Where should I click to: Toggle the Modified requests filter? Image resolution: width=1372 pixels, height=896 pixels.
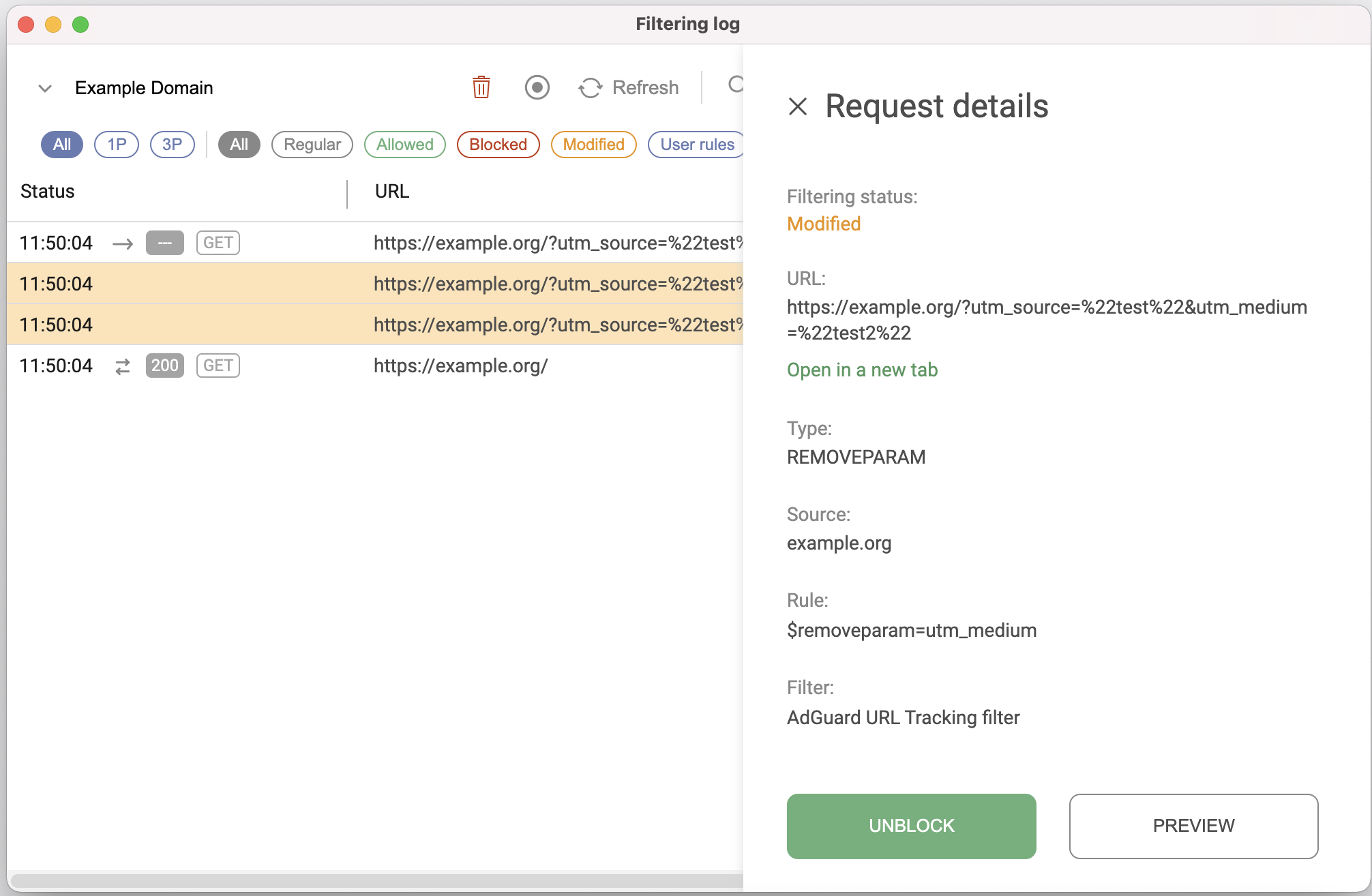coord(593,144)
